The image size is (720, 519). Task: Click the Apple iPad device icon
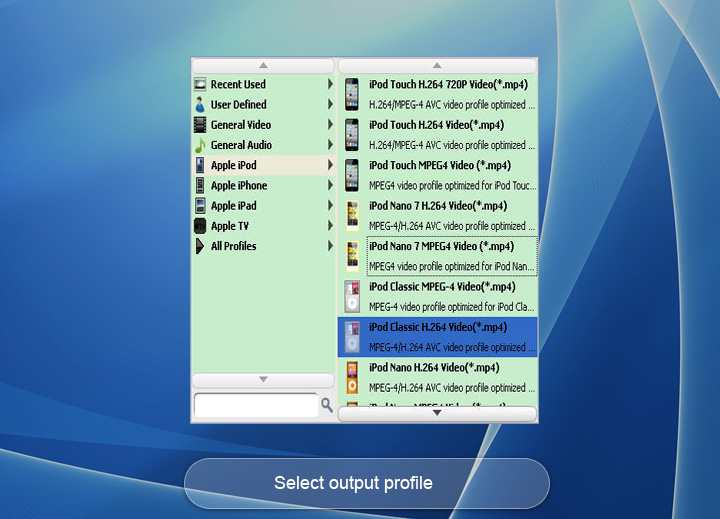pyautogui.click(x=200, y=206)
